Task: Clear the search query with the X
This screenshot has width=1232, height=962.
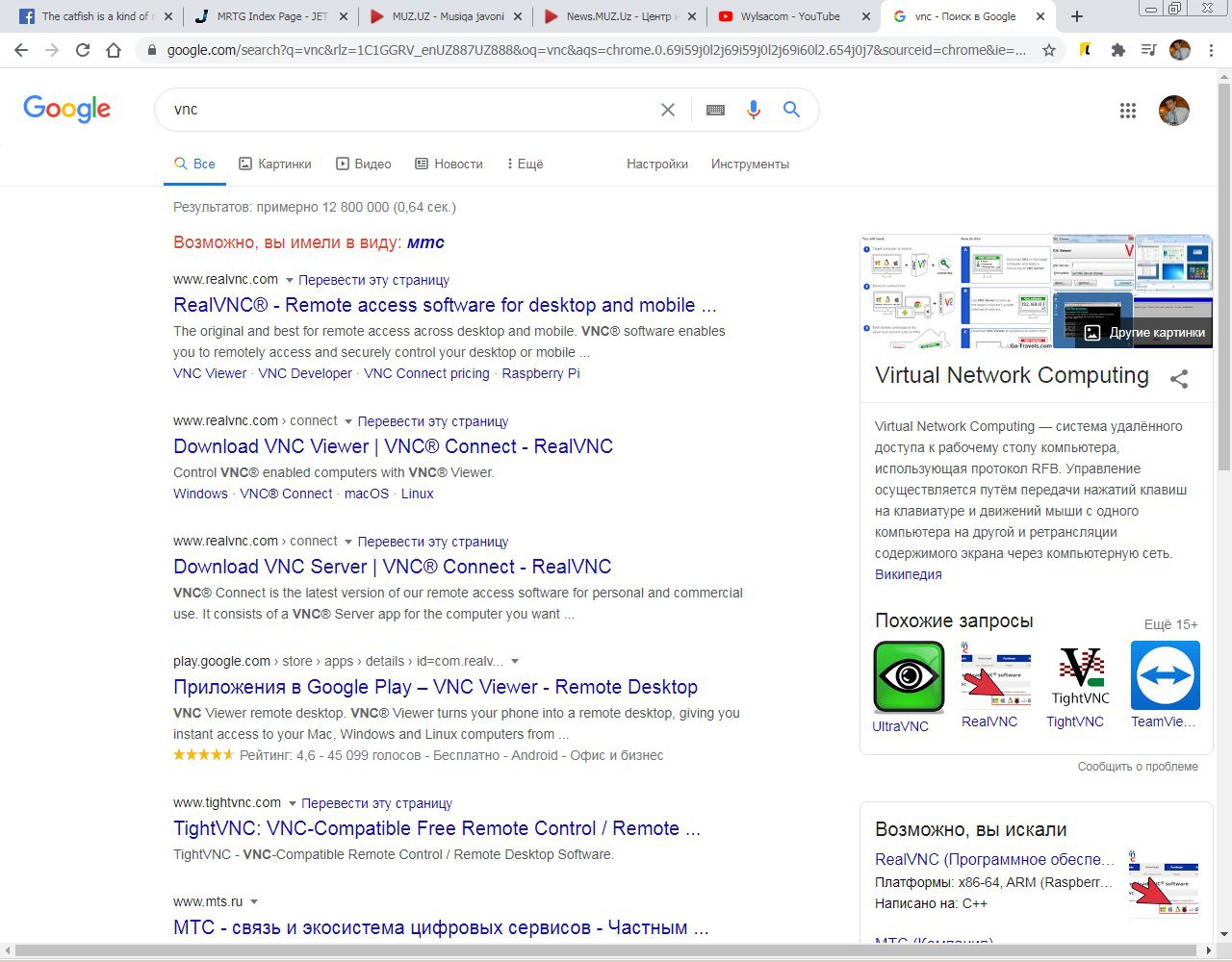Action: pos(667,110)
